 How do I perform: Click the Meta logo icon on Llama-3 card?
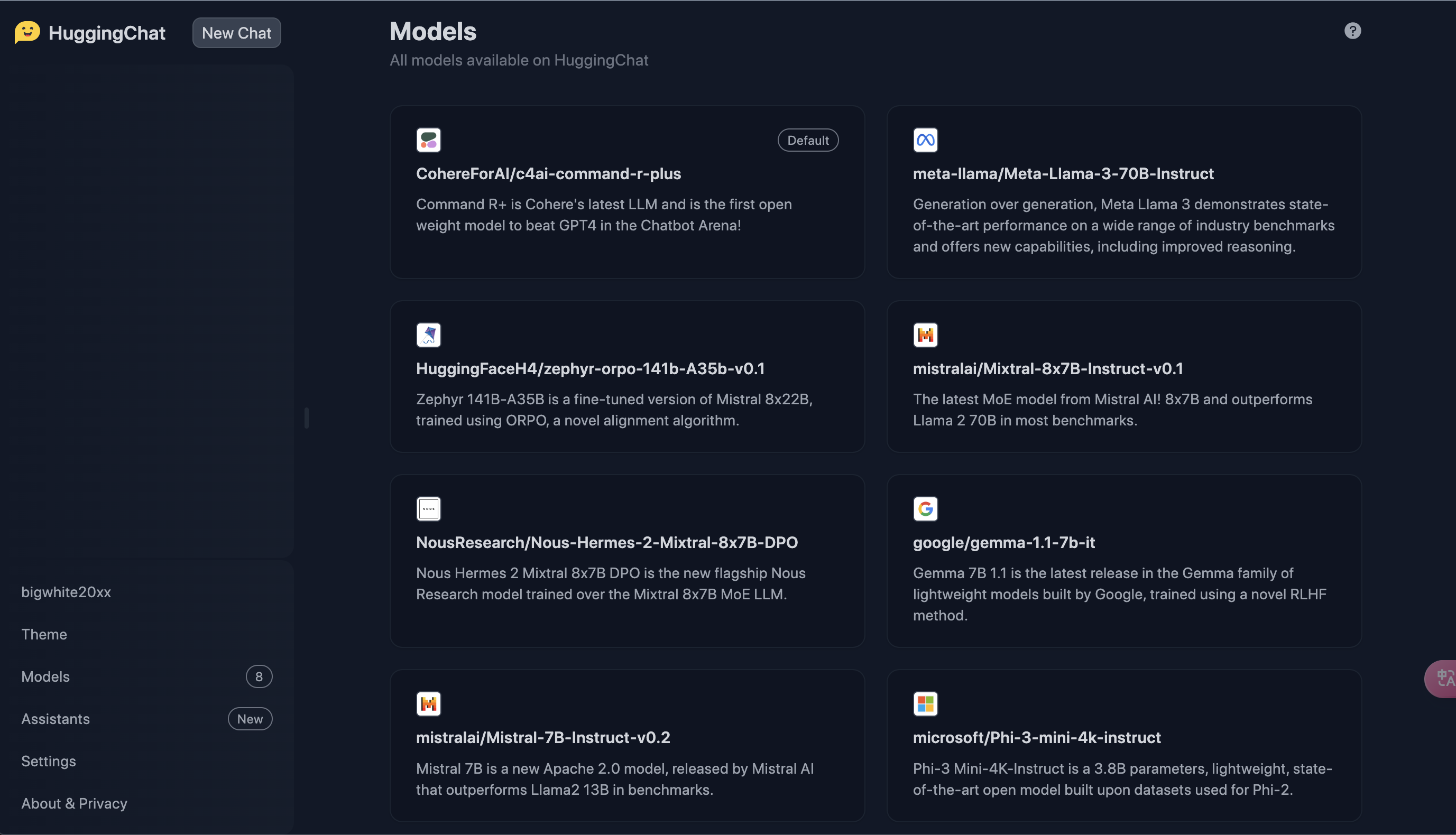[x=925, y=140]
